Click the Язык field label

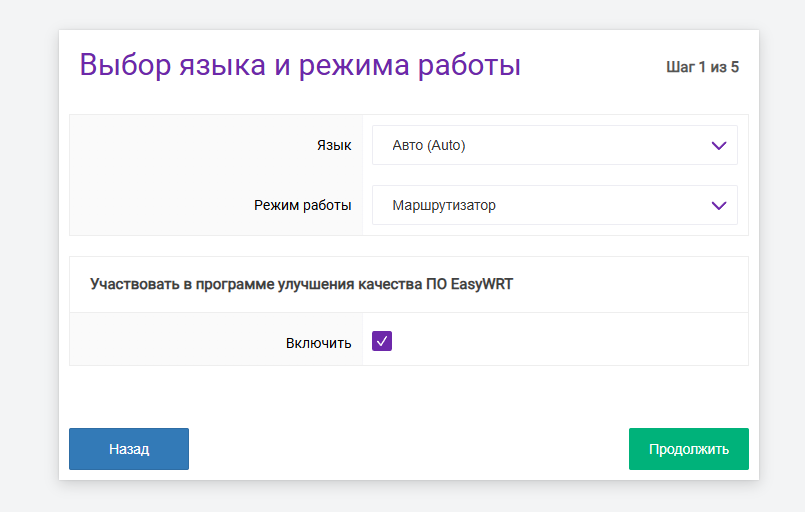coord(334,146)
